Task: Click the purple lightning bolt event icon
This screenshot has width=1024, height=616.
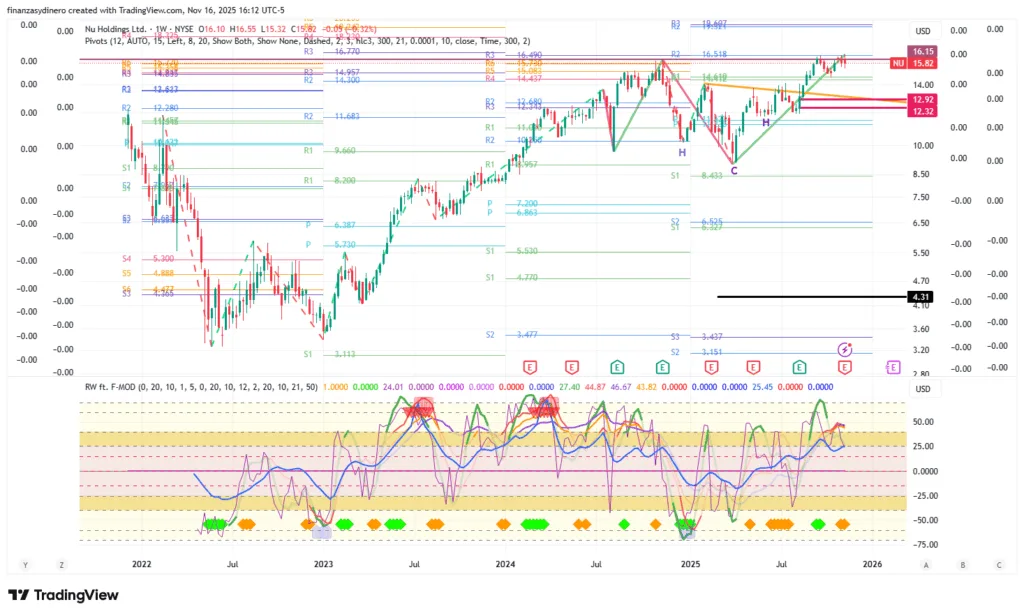Action: coord(845,349)
